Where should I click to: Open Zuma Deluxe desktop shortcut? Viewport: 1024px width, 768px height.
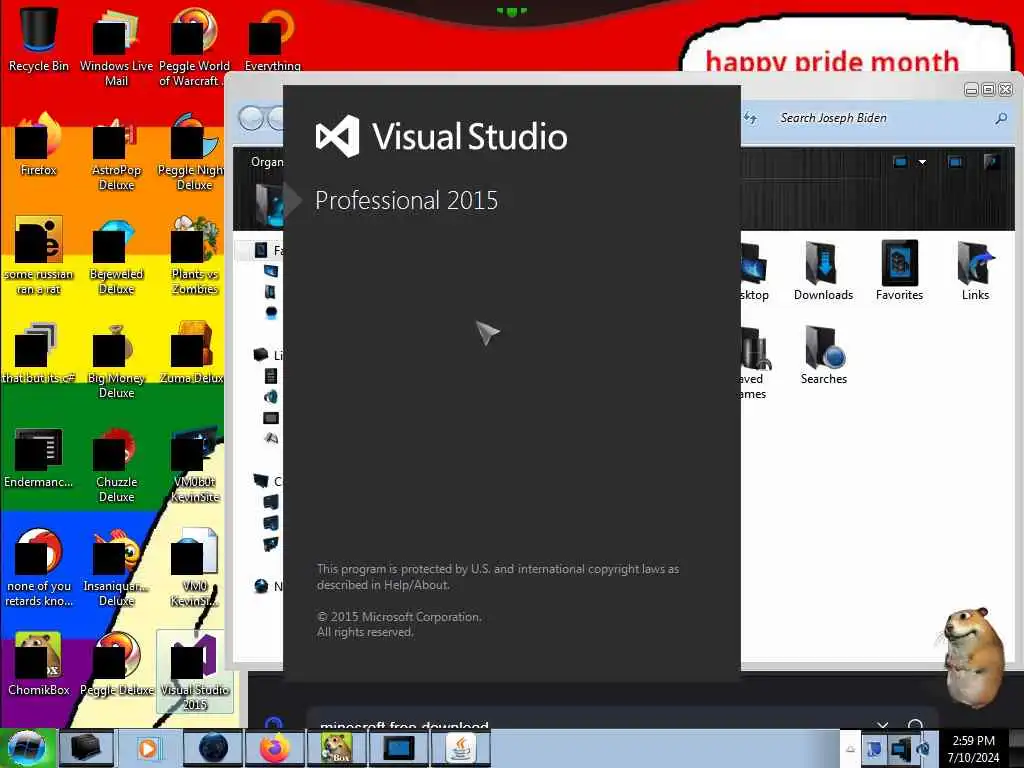[192, 353]
